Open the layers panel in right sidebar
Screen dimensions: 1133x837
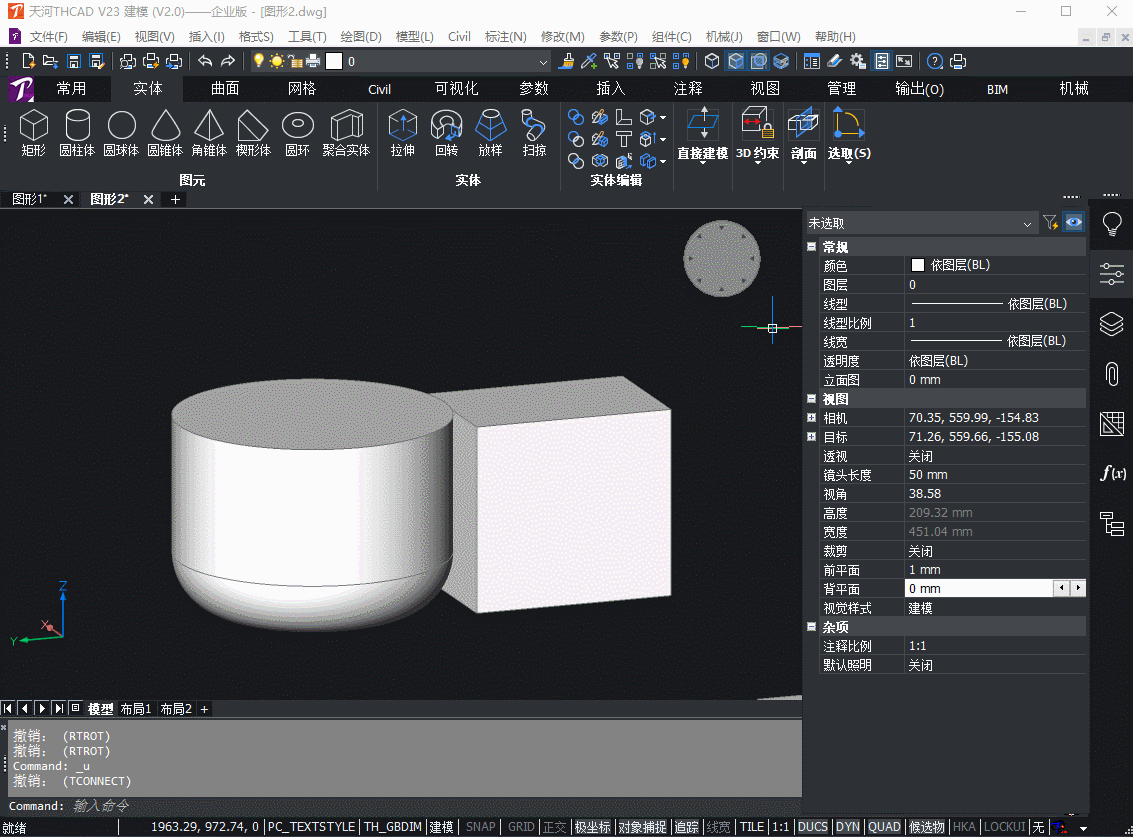(1112, 324)
